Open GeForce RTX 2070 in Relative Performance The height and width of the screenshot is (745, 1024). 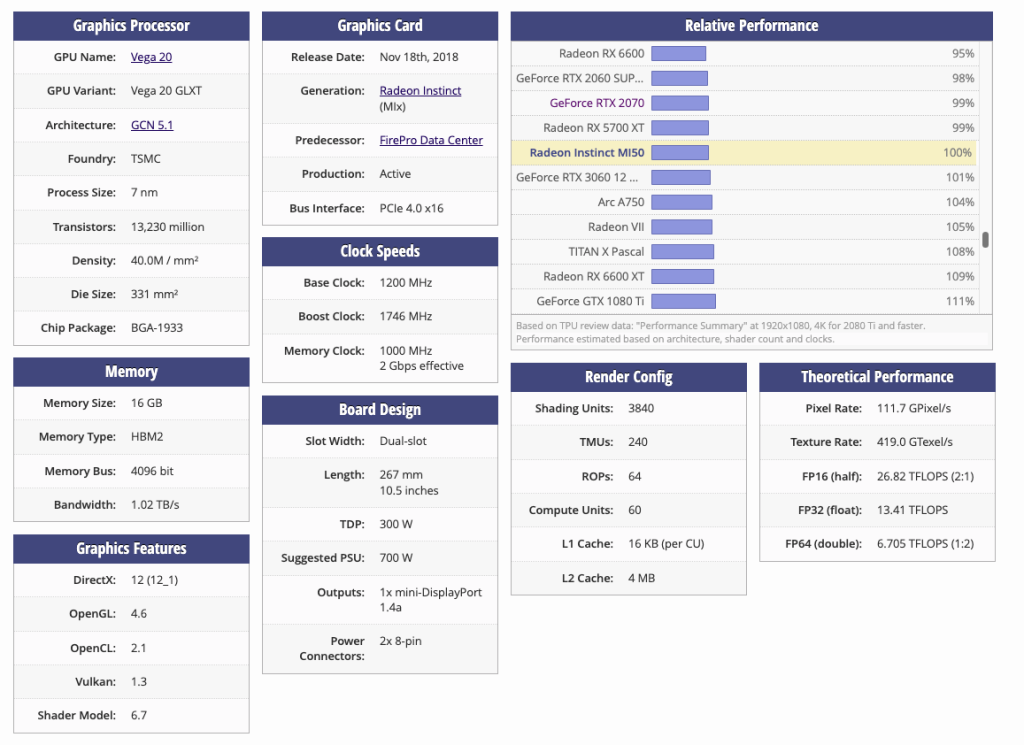(x=597, y=103)
